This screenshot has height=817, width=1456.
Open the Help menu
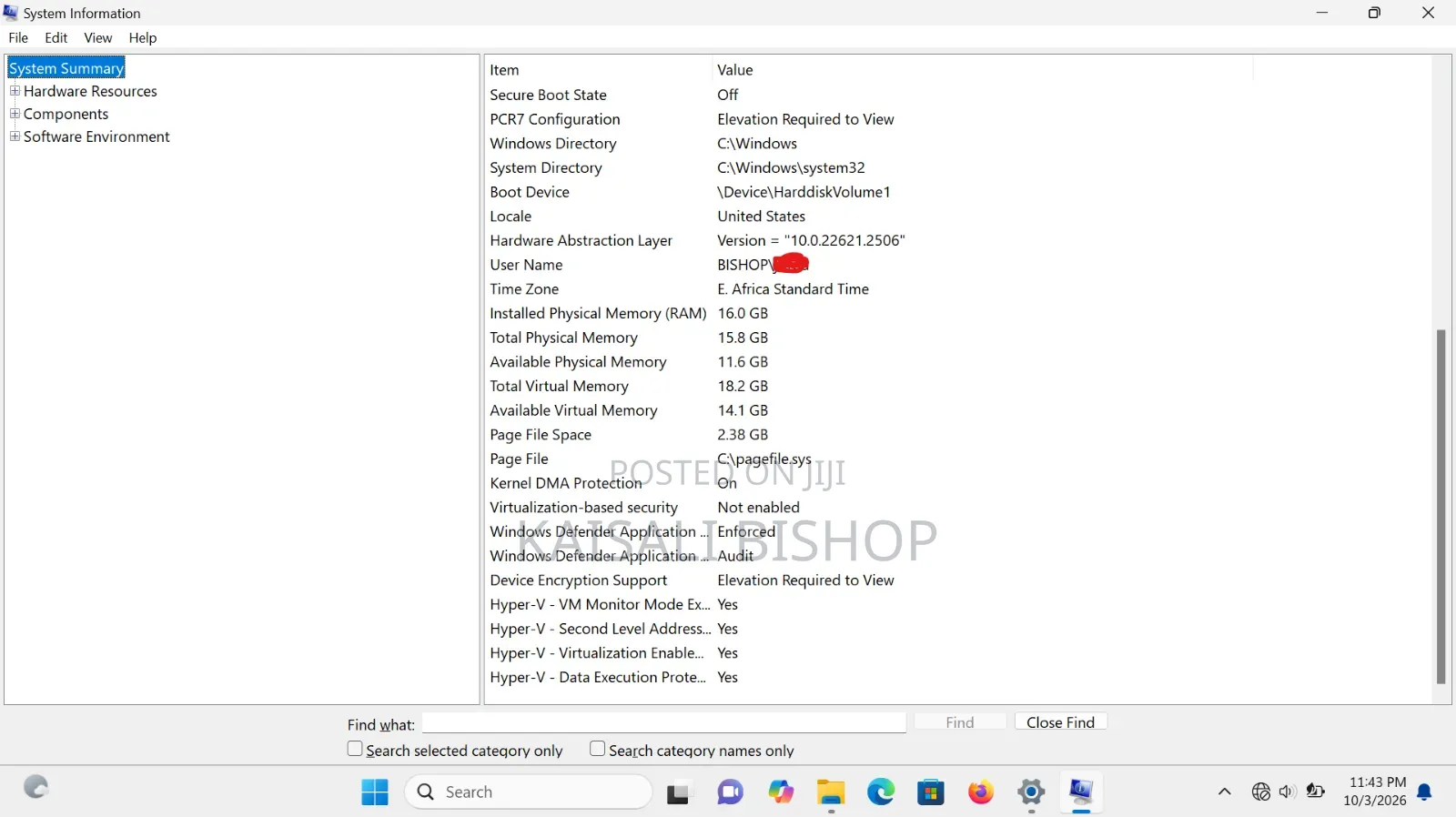pos(143,37)
